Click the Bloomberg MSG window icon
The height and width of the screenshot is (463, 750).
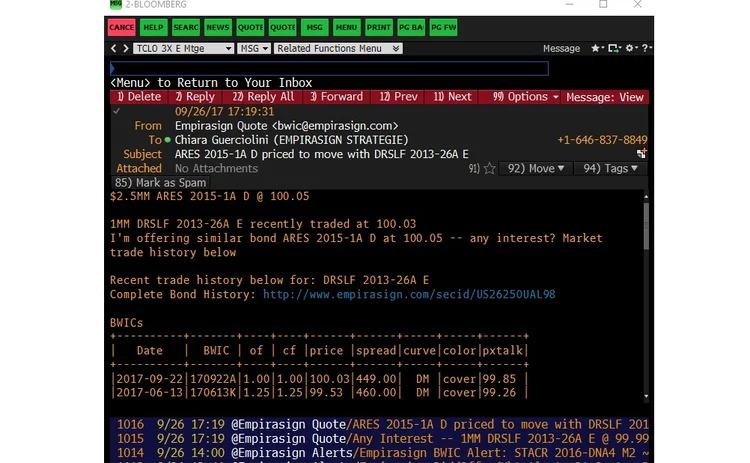(116, 4)
